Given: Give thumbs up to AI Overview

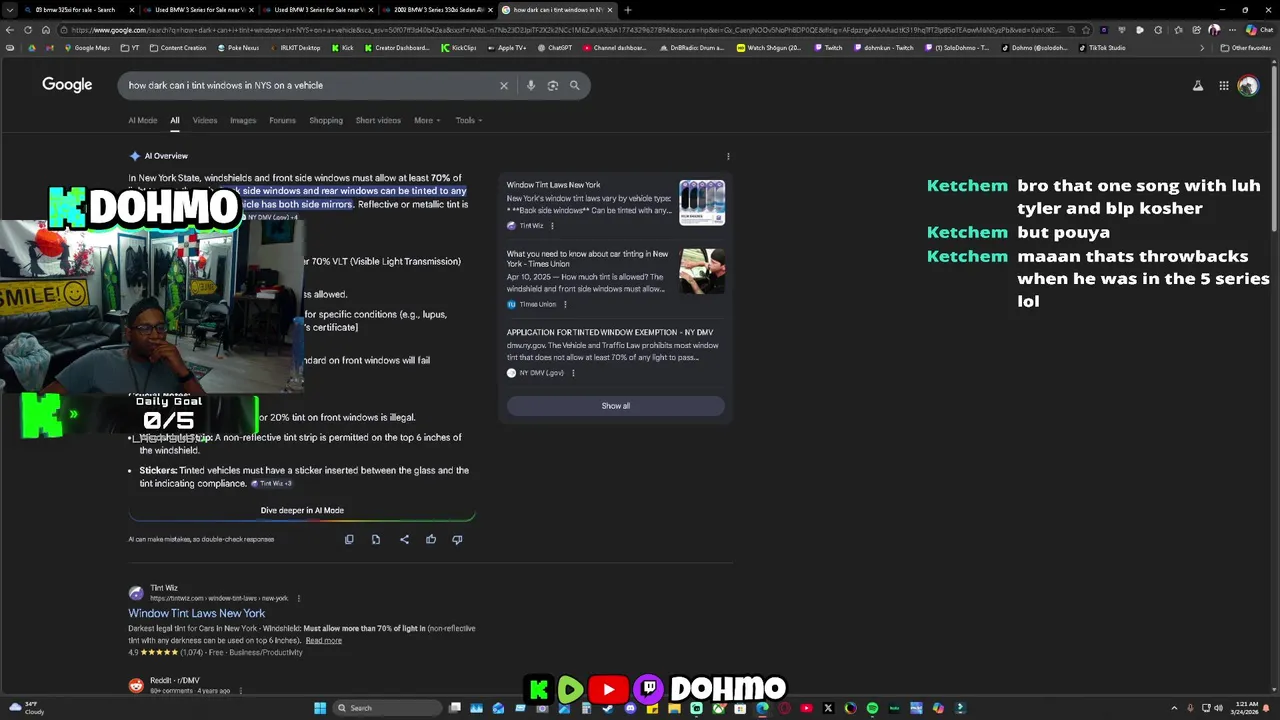Looking at the screenshot, I should [x=431, y=540].
